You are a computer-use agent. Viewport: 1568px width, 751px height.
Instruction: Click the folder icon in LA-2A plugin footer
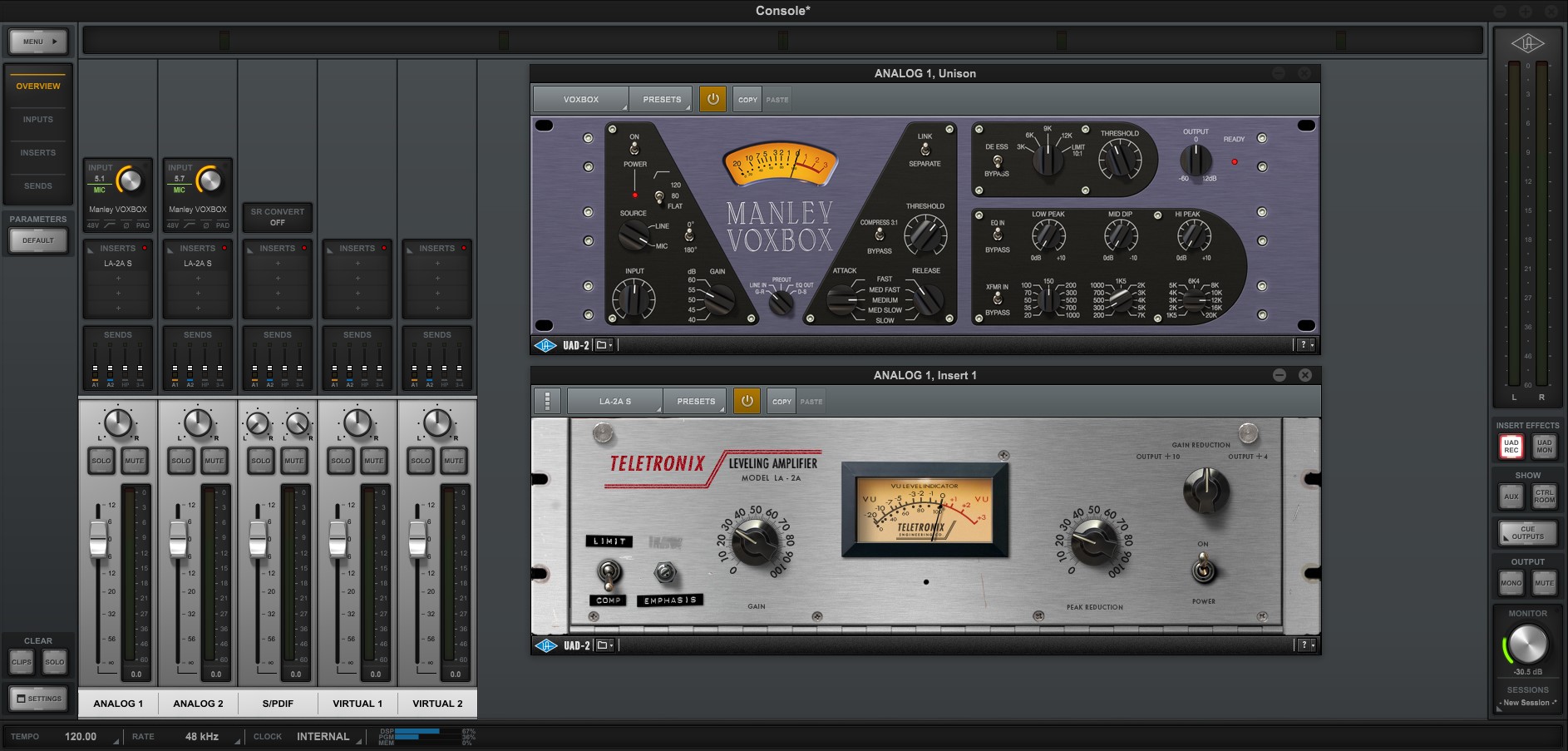tap(604, 645)
